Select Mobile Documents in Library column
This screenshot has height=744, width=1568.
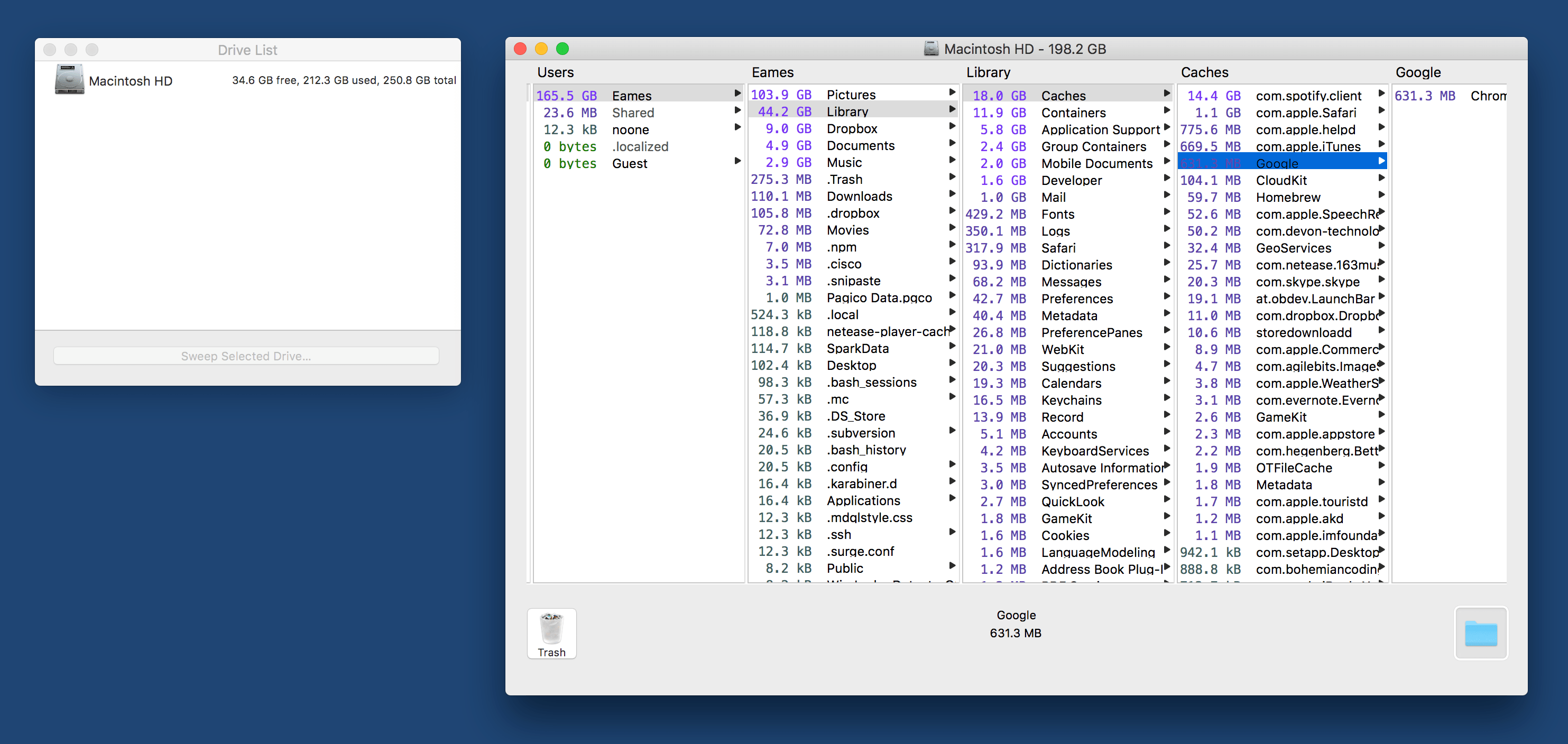1096,164
